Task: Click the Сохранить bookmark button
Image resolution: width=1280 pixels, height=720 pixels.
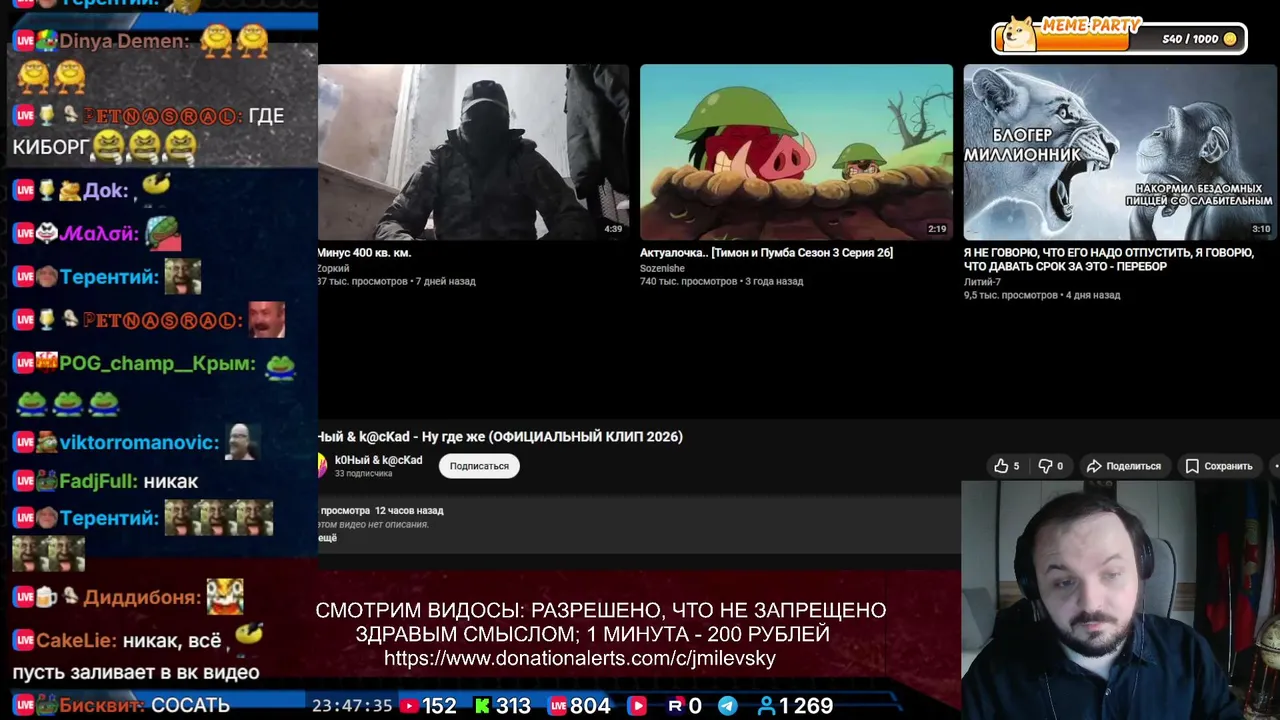Action: 1218,466
